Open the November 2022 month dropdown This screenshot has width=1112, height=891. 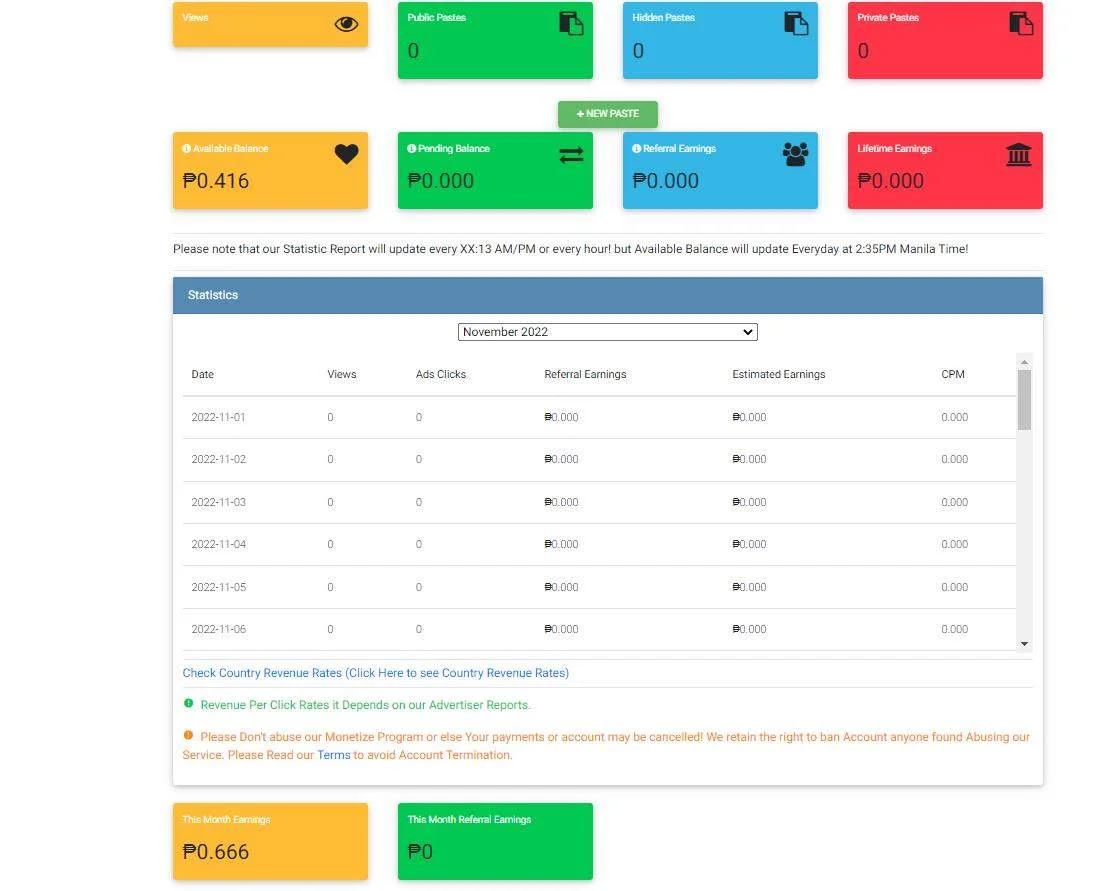pos(608,332)
